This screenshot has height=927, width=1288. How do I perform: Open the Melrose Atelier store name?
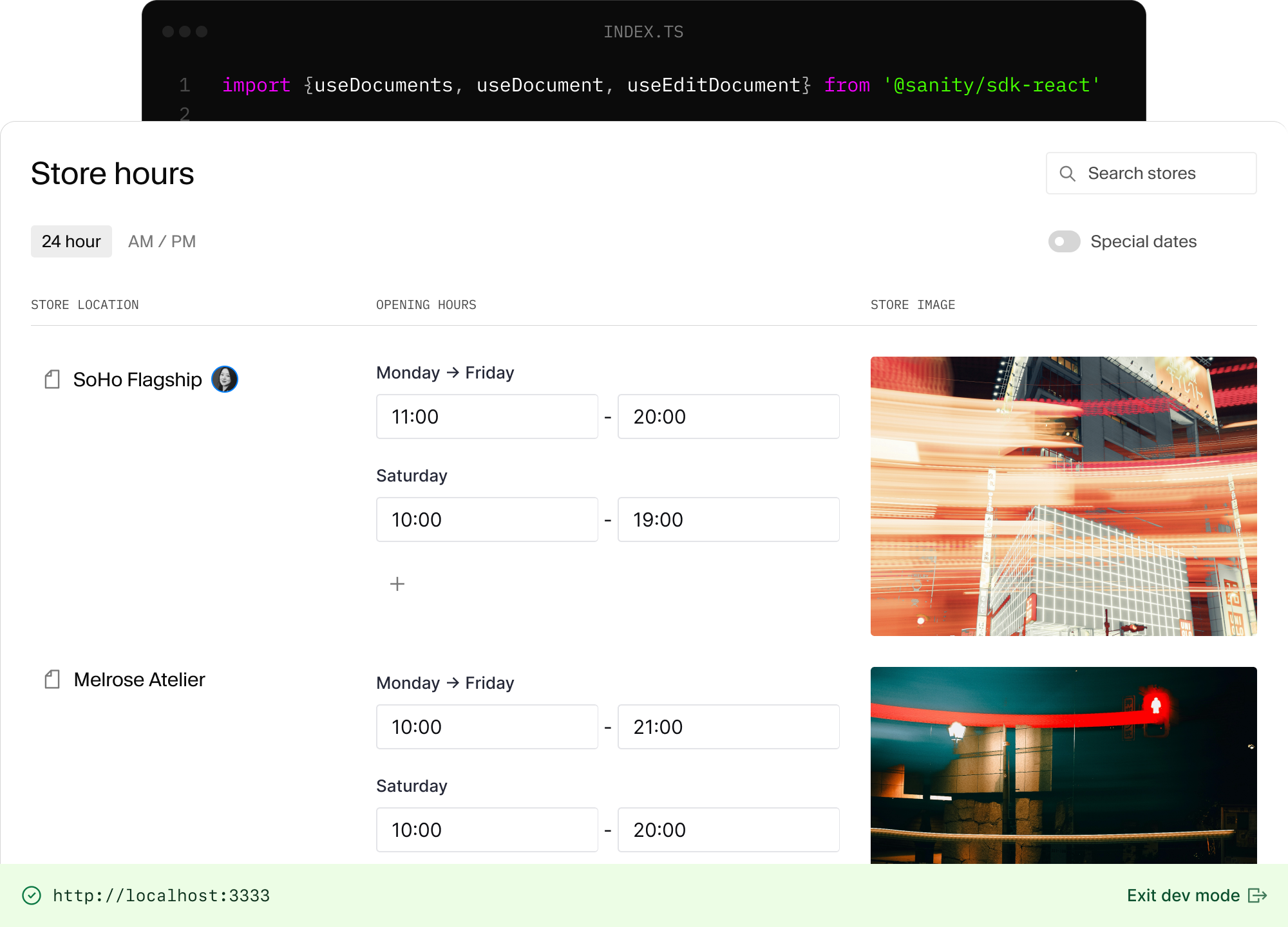[139, 680]
